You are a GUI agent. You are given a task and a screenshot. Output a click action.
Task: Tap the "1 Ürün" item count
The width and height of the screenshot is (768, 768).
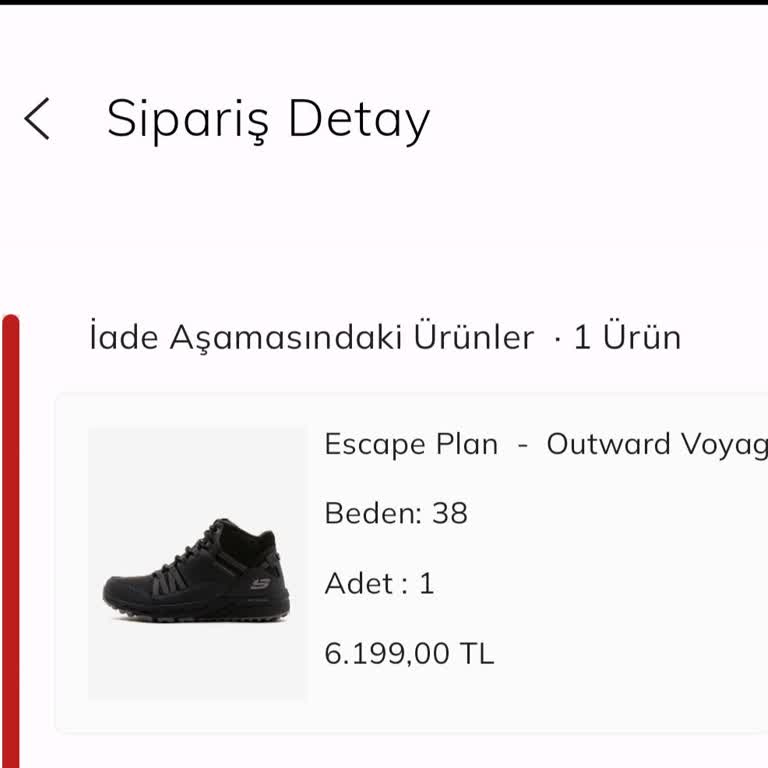627,337
